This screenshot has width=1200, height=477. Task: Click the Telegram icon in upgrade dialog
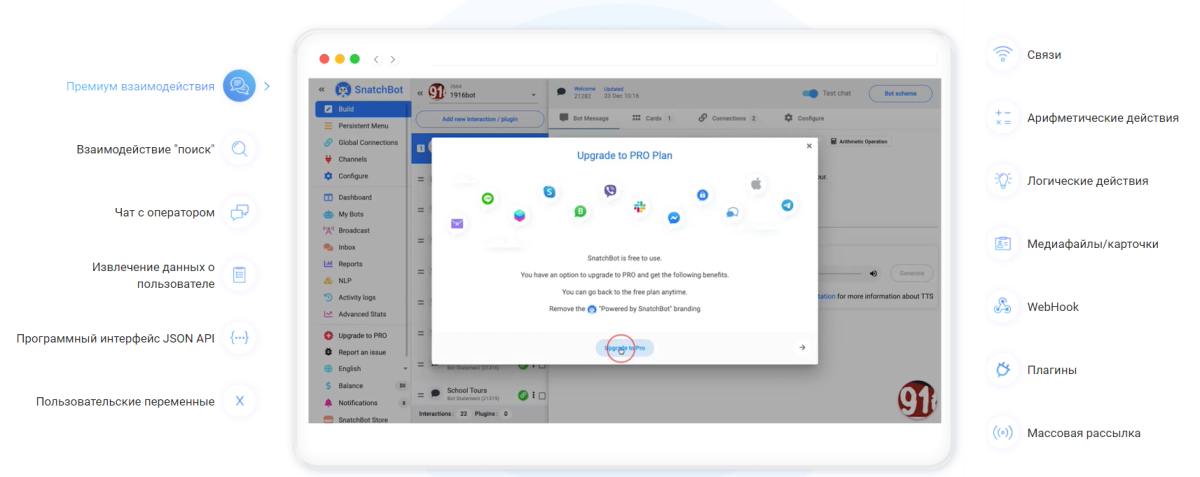pyautogui.click(x=788, y=205)
